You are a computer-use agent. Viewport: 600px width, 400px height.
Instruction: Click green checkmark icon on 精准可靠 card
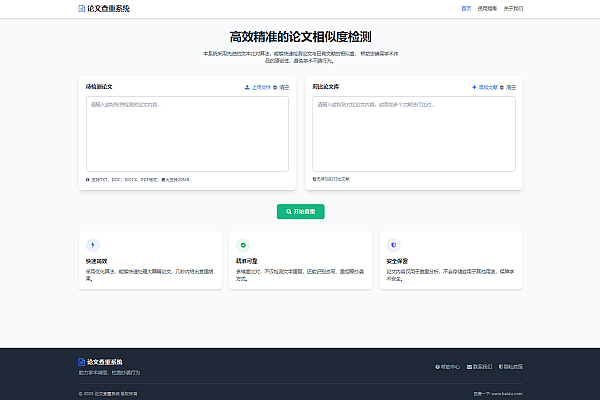pyautogui.click(x=243, y=245)
